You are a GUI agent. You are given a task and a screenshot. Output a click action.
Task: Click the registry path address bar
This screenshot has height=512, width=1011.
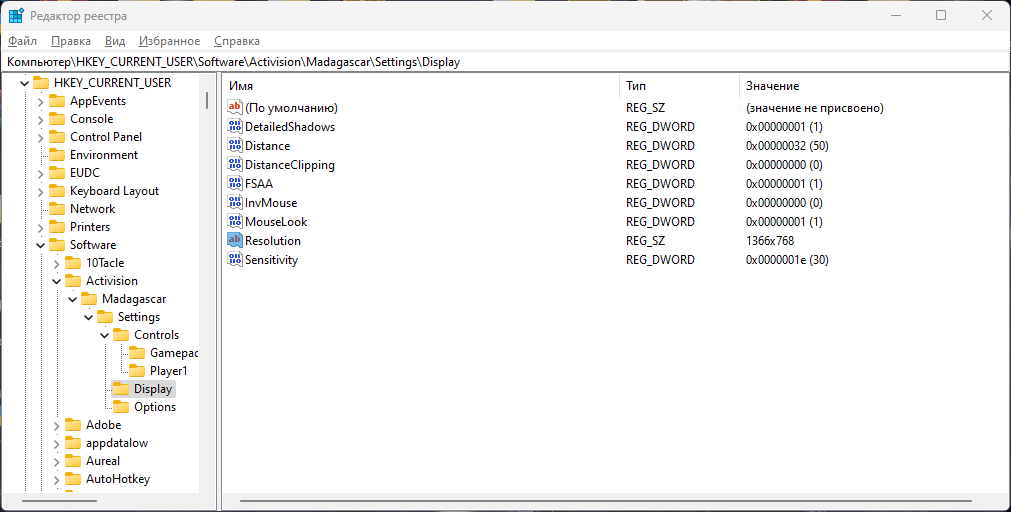506,62
